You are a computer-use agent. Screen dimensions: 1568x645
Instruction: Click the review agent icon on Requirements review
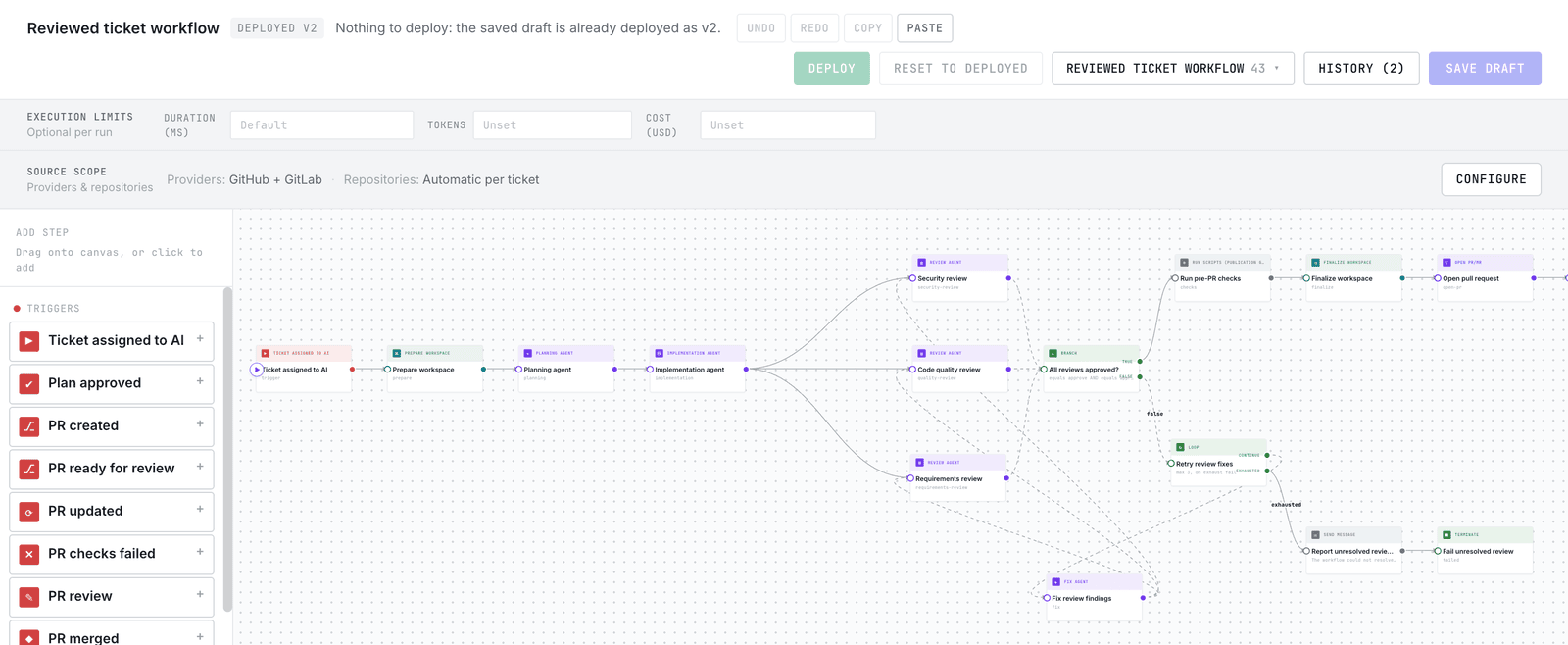tap(920, 463)
